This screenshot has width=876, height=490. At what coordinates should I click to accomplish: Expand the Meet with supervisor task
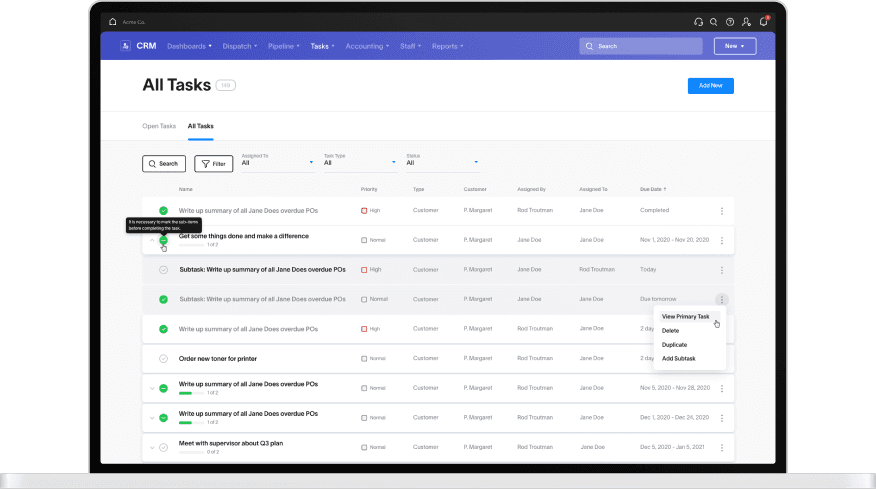click(x=152, y=448)
